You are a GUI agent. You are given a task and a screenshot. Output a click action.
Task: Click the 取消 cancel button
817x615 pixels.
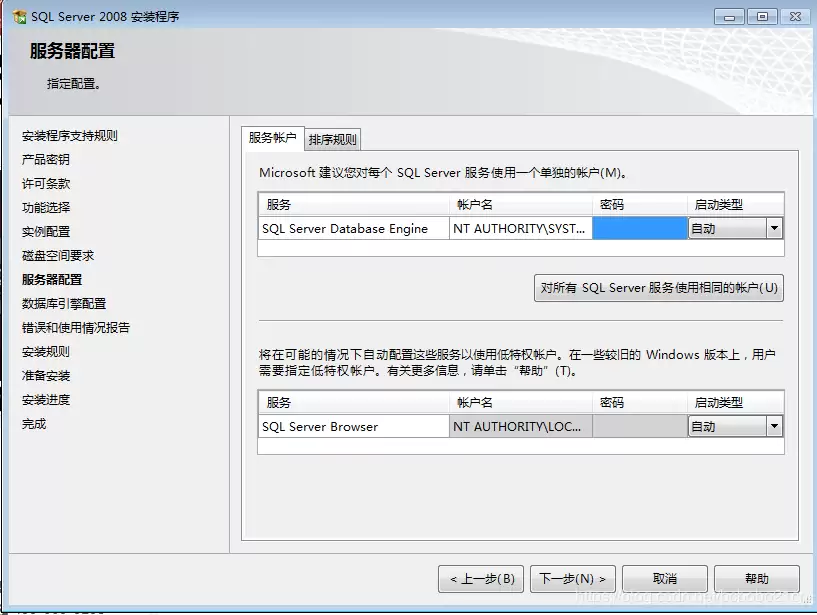point(665,579)
